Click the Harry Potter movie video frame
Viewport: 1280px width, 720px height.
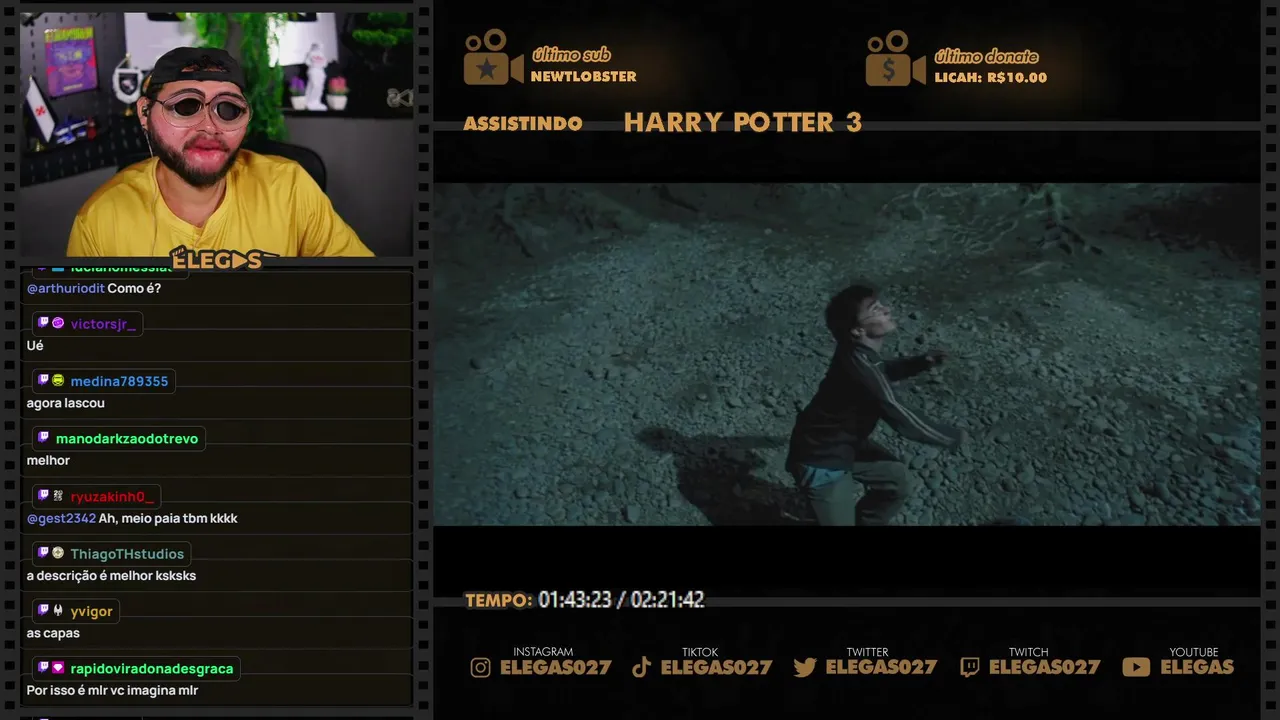(x=846, y=354)
